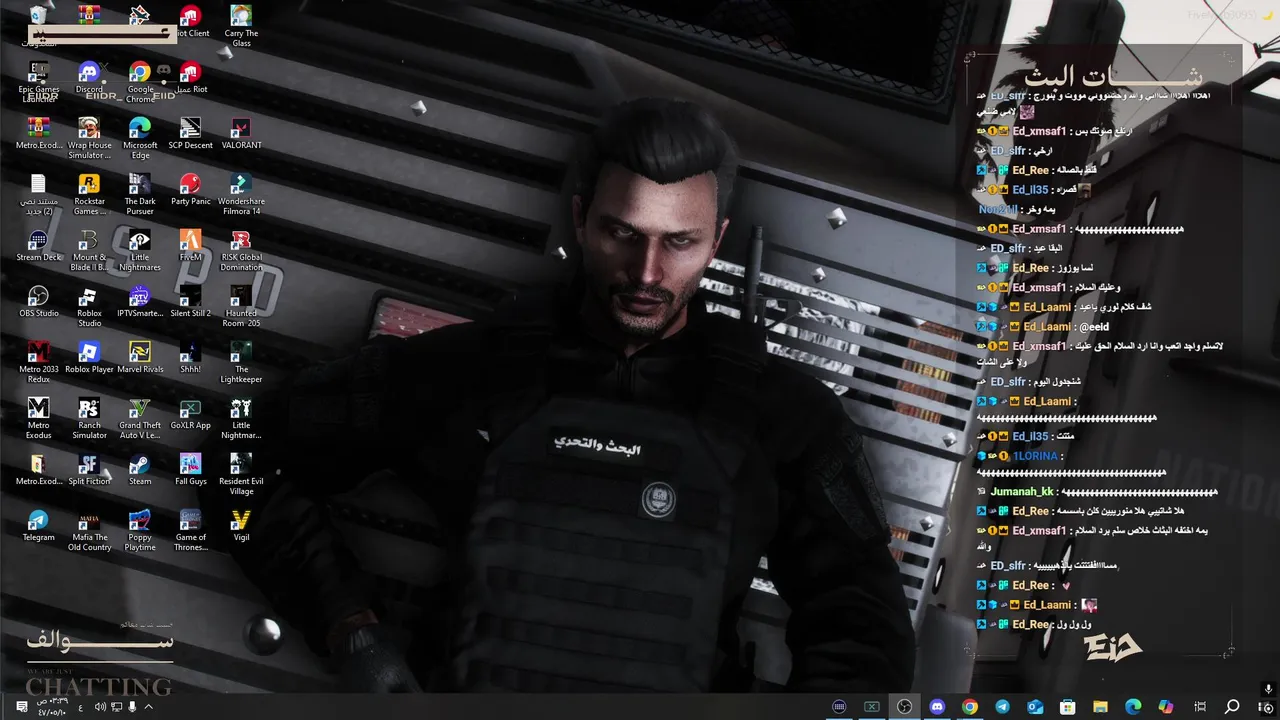The image size is (1280, 720).
Task: Open Copilot from the taskbar
Action: pos(1166,707)
